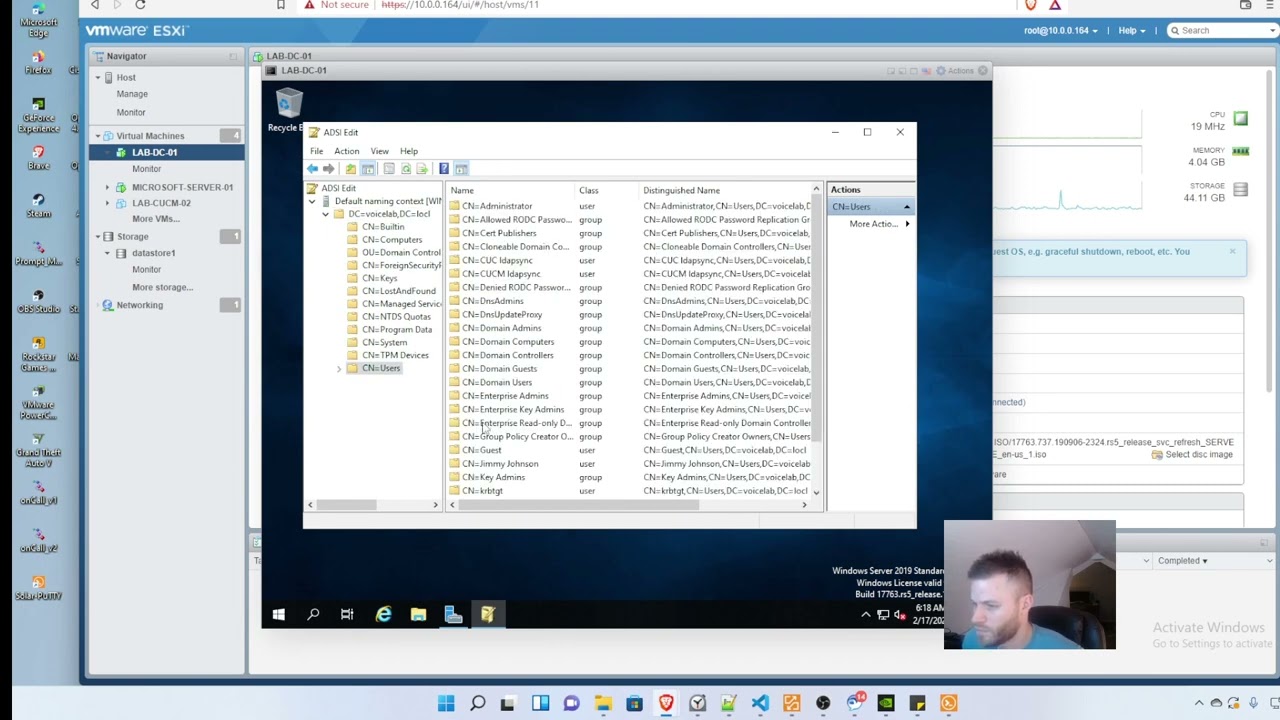Click the Back arrow in ADSI Edit toolbar
The image size is (1280, 720).
[x=313, y=169]
